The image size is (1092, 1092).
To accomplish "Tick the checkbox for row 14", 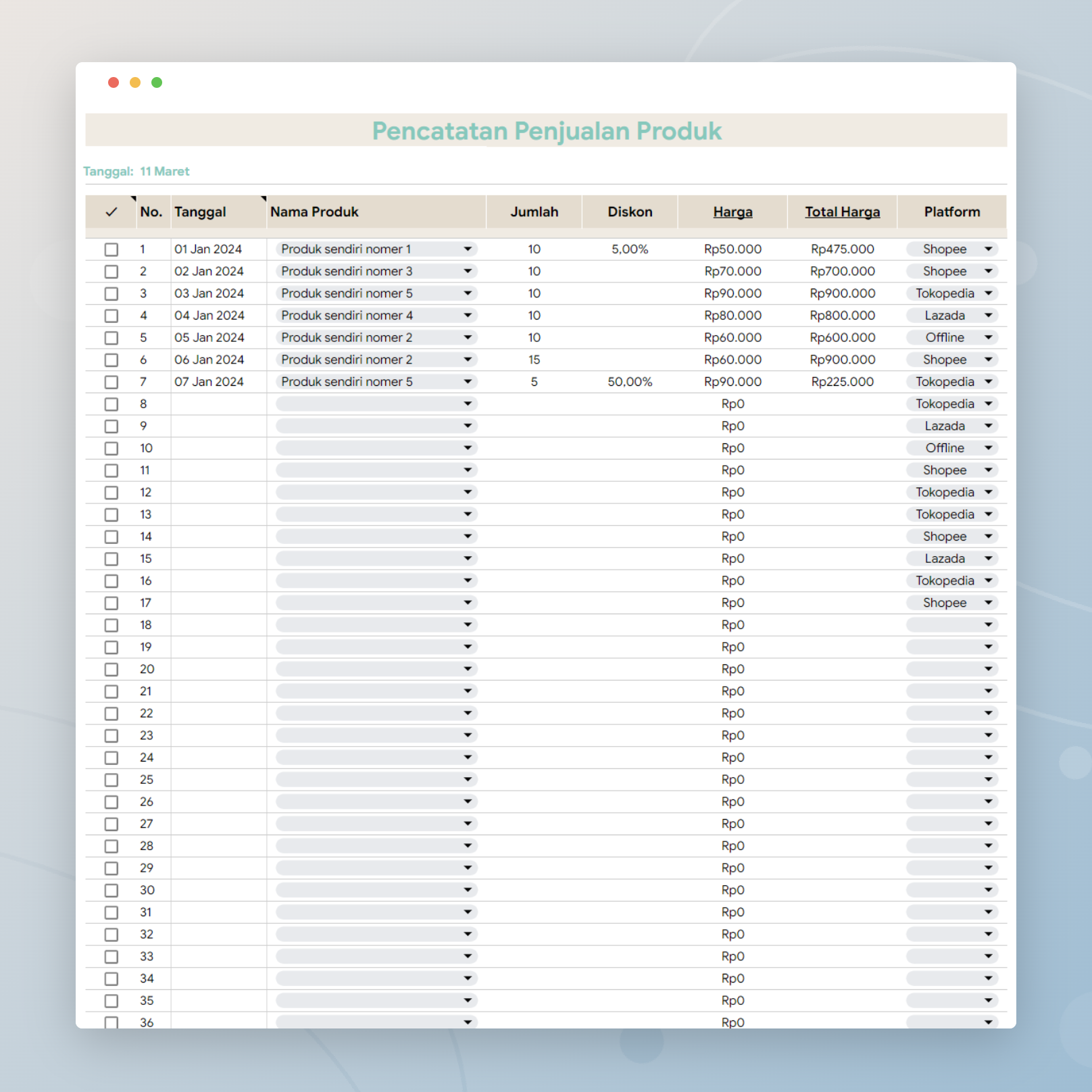I will pos(111,537).
